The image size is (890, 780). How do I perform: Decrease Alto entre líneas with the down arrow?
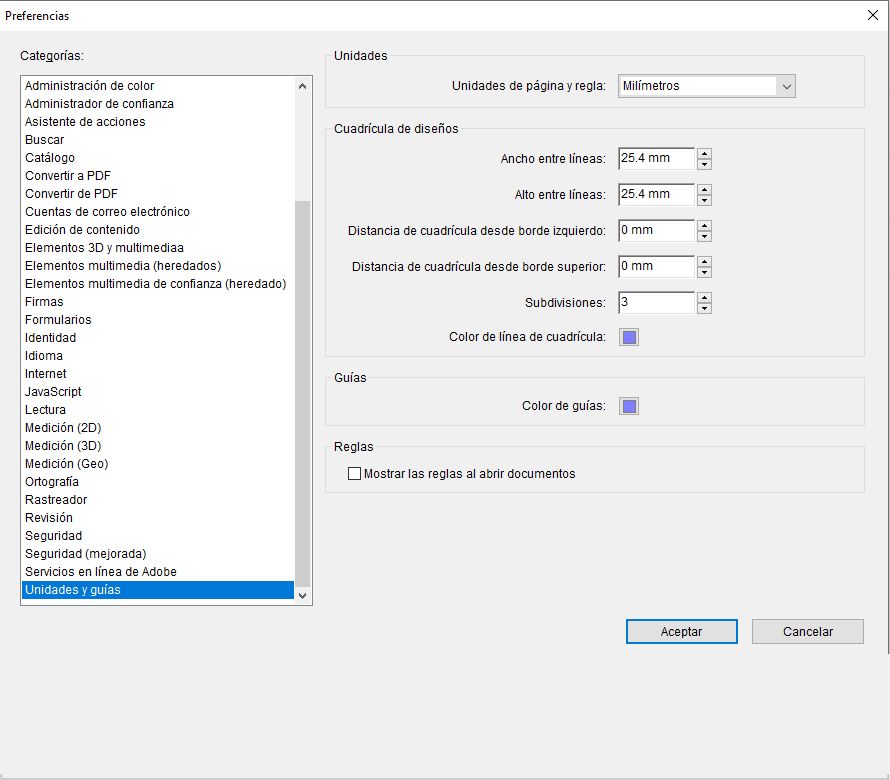pos(704,199)
